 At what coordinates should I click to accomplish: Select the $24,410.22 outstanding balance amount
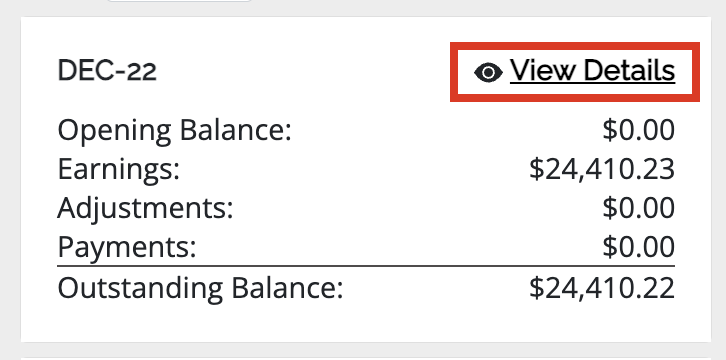click(x=602, y=288)
